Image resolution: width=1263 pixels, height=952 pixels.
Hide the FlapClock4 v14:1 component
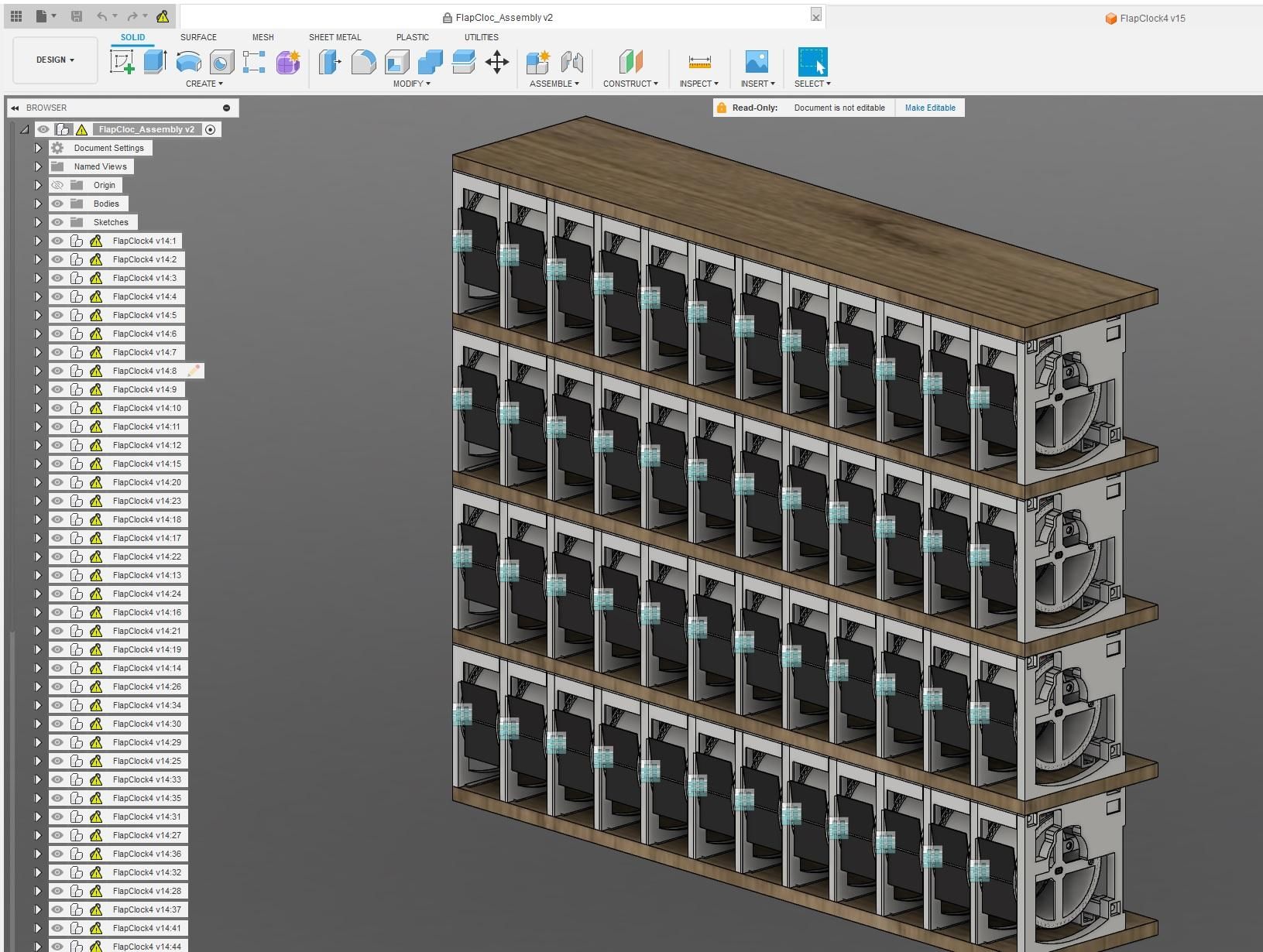pyautogui.click(x=57, y=241)
